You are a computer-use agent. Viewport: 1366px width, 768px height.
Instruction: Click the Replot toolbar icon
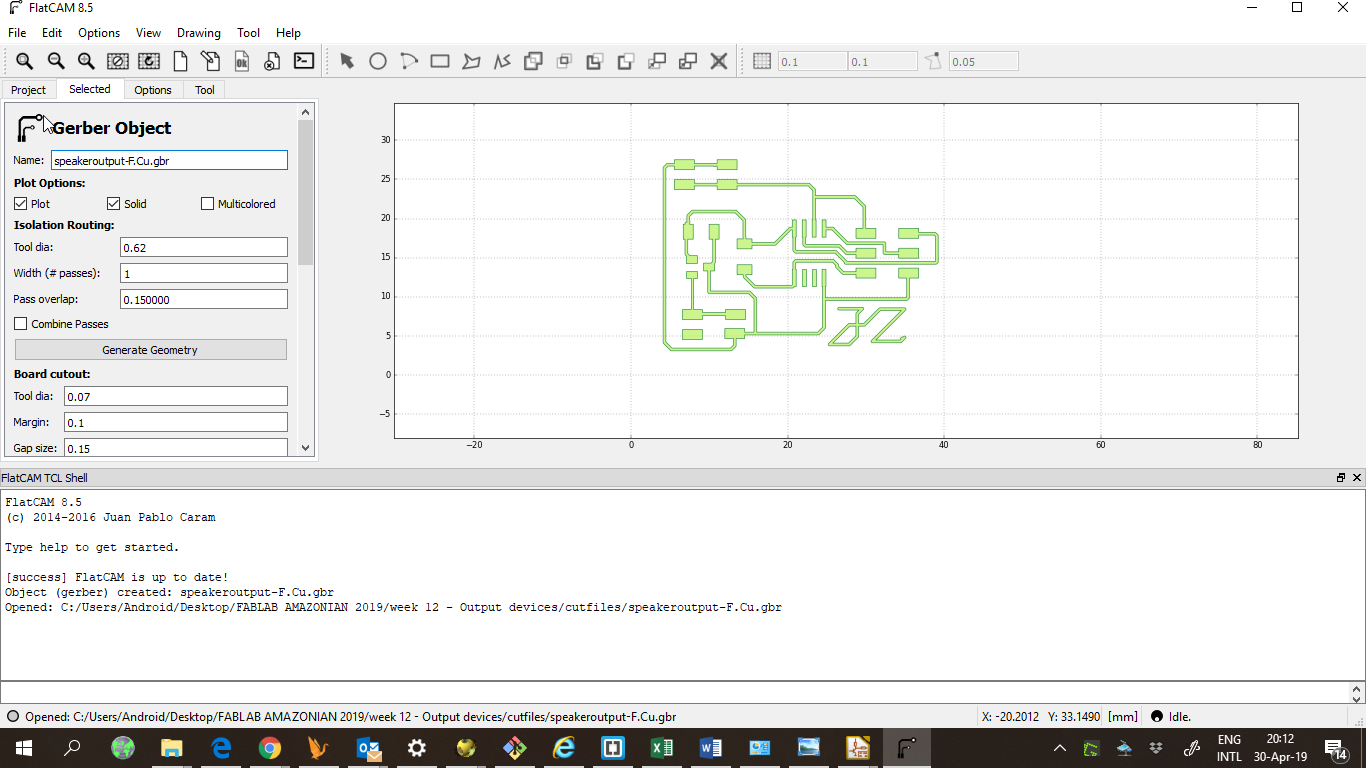point(149,61)
